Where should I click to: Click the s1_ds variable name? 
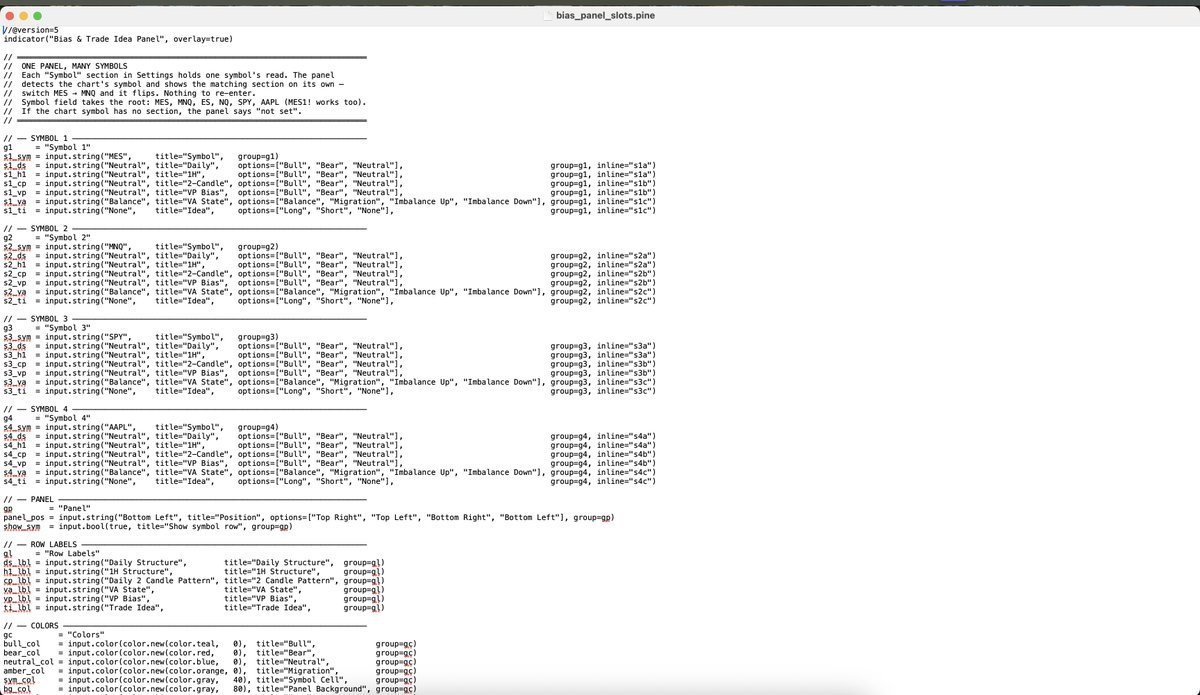16,166
